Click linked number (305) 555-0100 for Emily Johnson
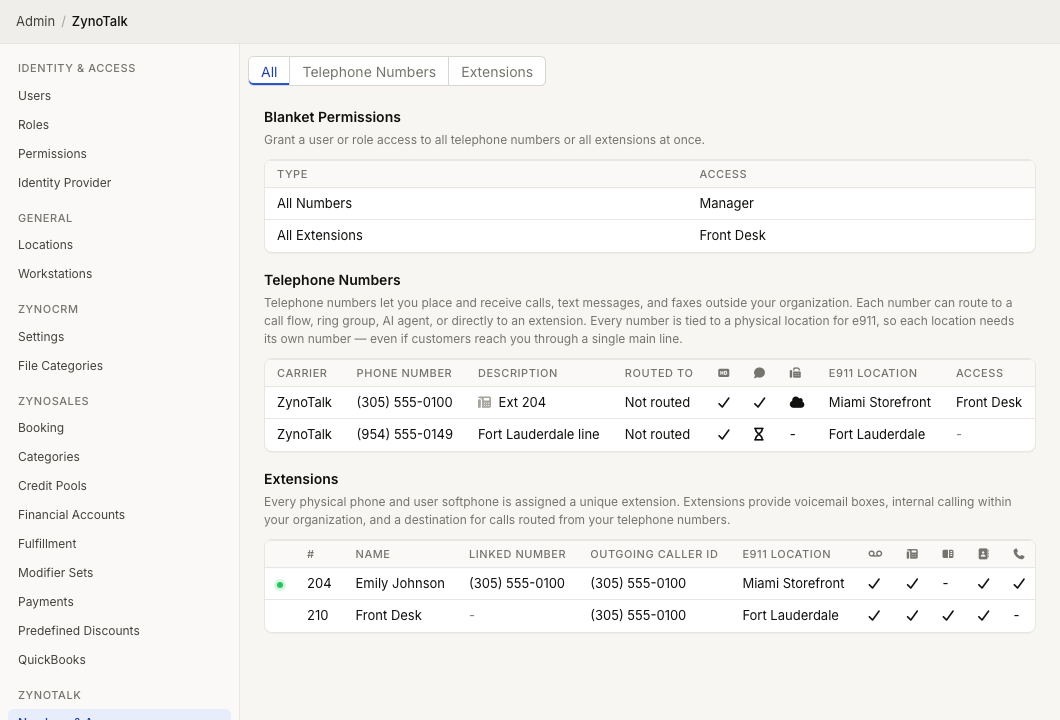The height and width of the screenshot is (720, 1060). [516, 583]
